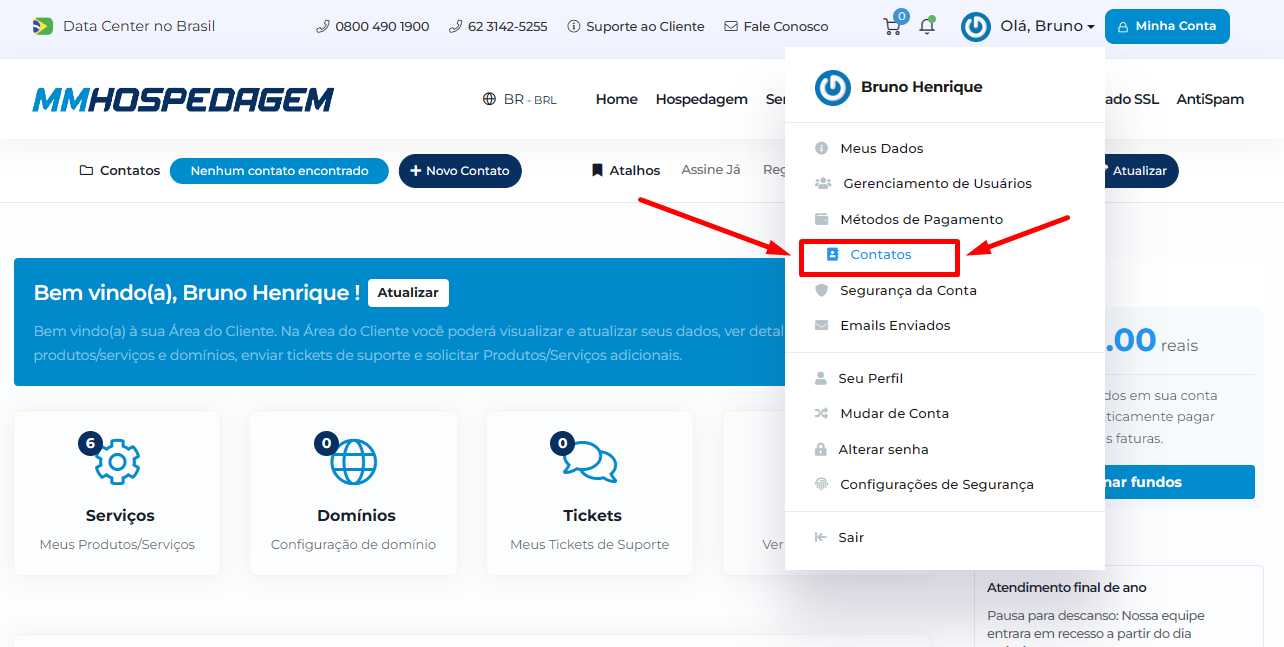Click Fale Conosco link
This screenshot has width=1284, height=647.
(776, 27)
